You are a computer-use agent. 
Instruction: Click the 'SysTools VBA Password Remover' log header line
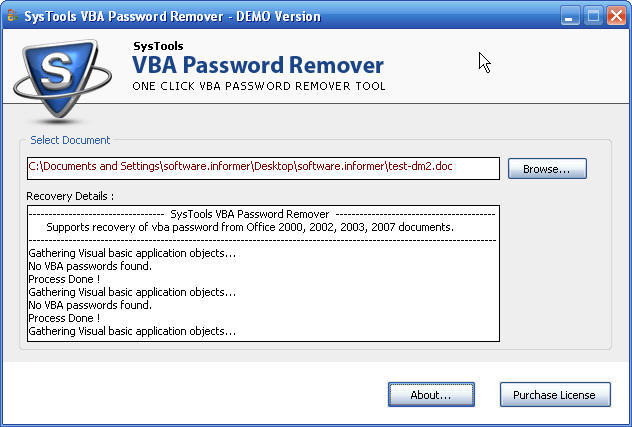(x=250, y=214)
